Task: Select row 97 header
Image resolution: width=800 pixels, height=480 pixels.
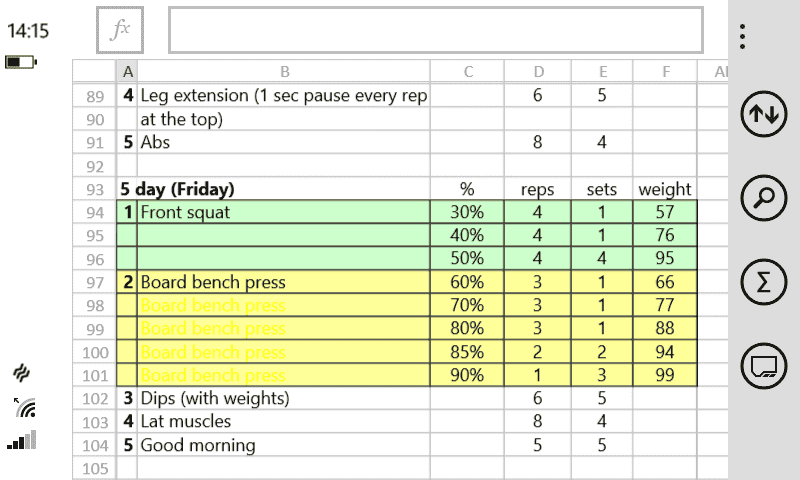Action: [x=95, y=282]
